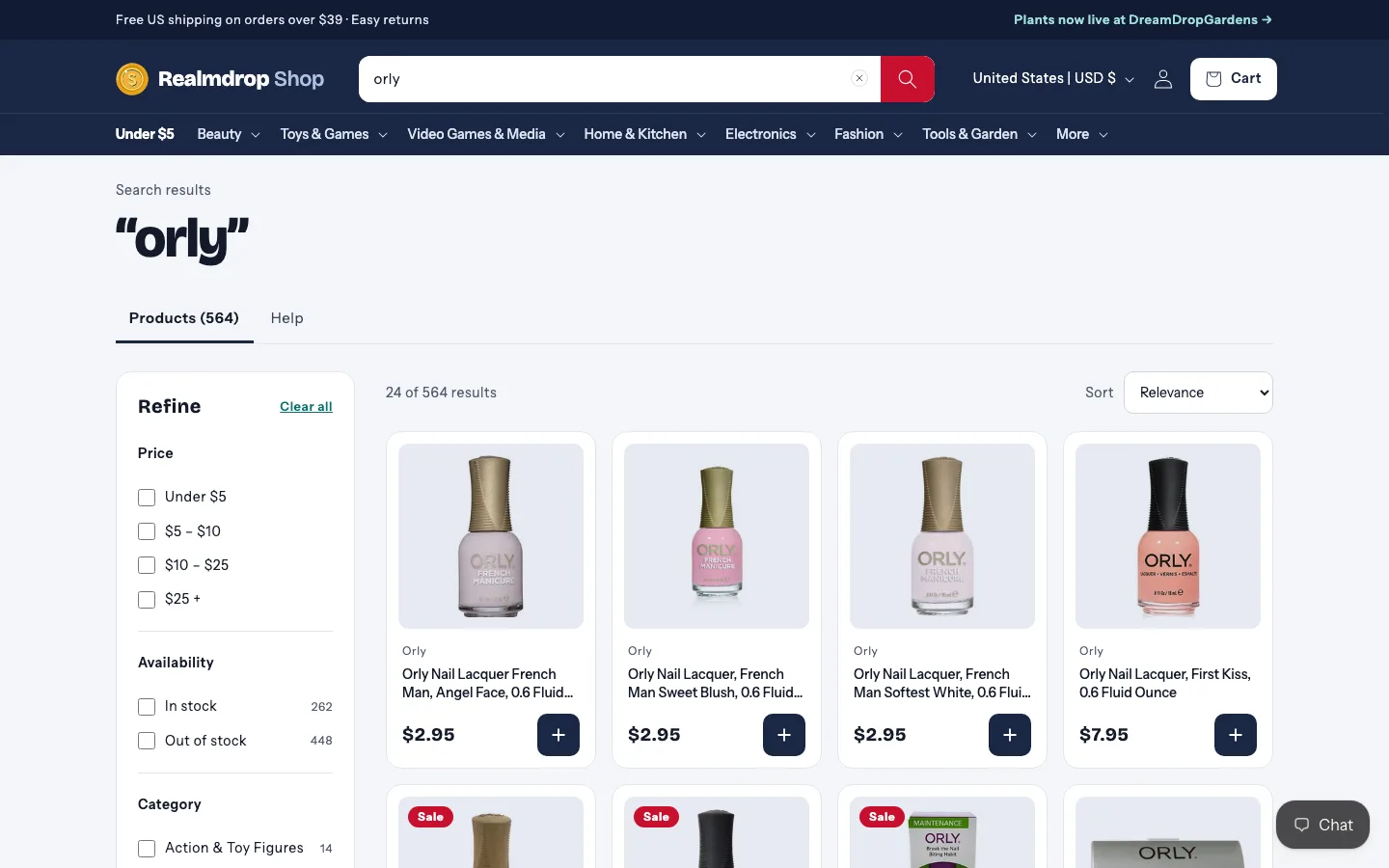Open the First Kiss product image
The image size is (1389, 868).
coord(1168,536)
